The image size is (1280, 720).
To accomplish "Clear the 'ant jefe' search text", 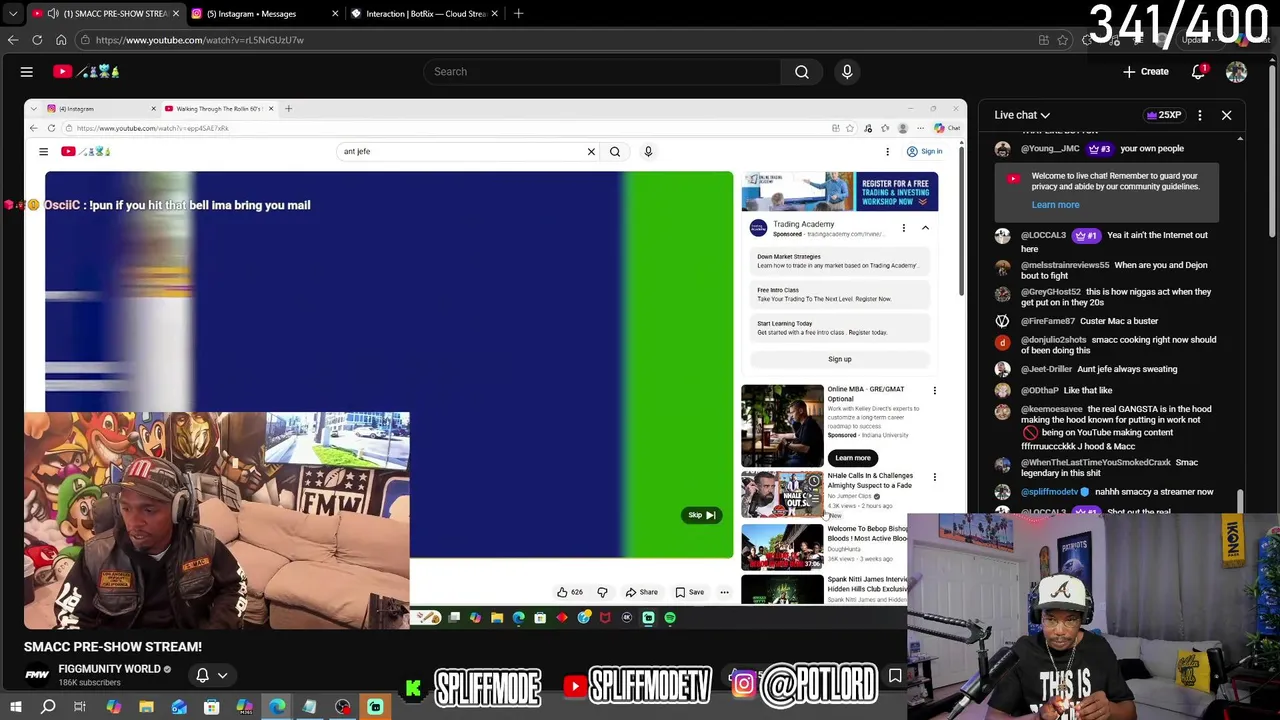I will point(591,151).
